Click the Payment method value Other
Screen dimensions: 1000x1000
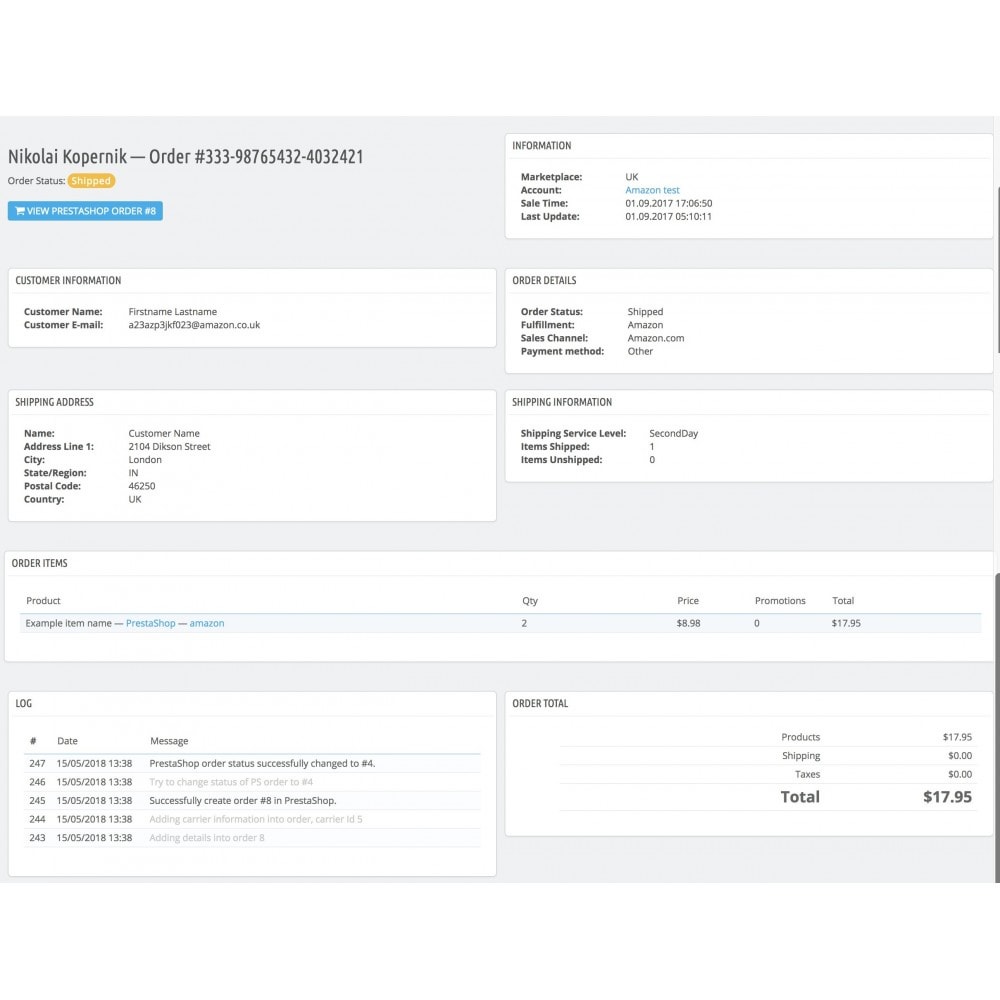[x=640, y=351]
